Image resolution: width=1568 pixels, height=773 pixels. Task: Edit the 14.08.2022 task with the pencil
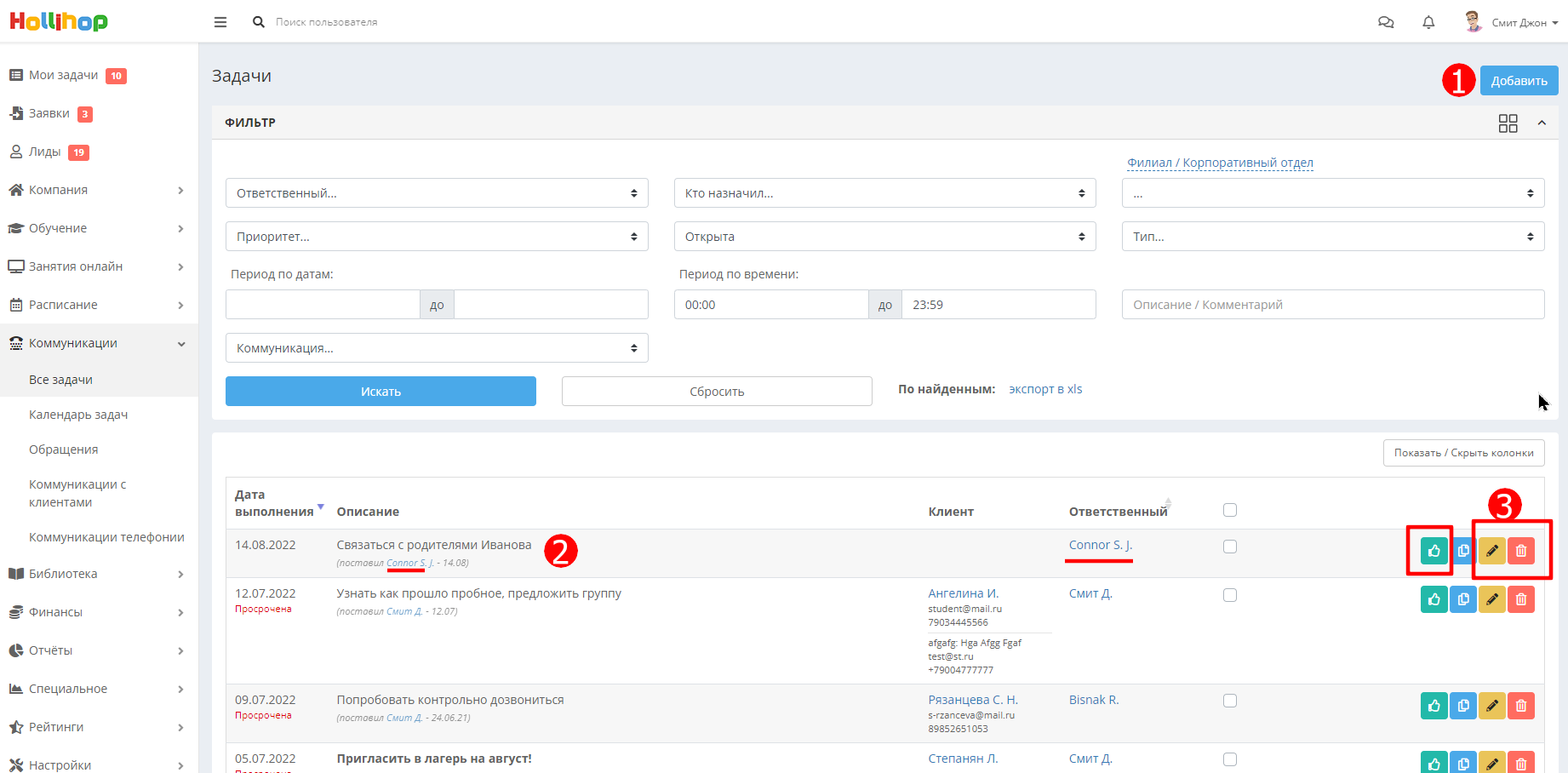click(x=1492, y=551)
